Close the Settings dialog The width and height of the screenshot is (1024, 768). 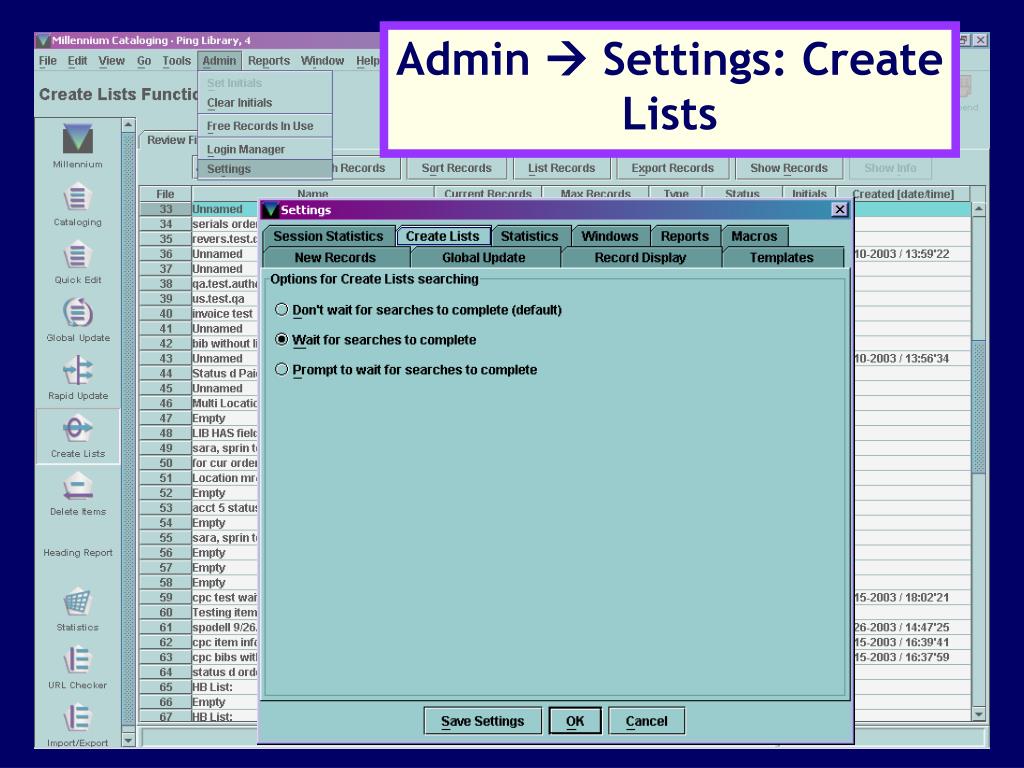840,210
